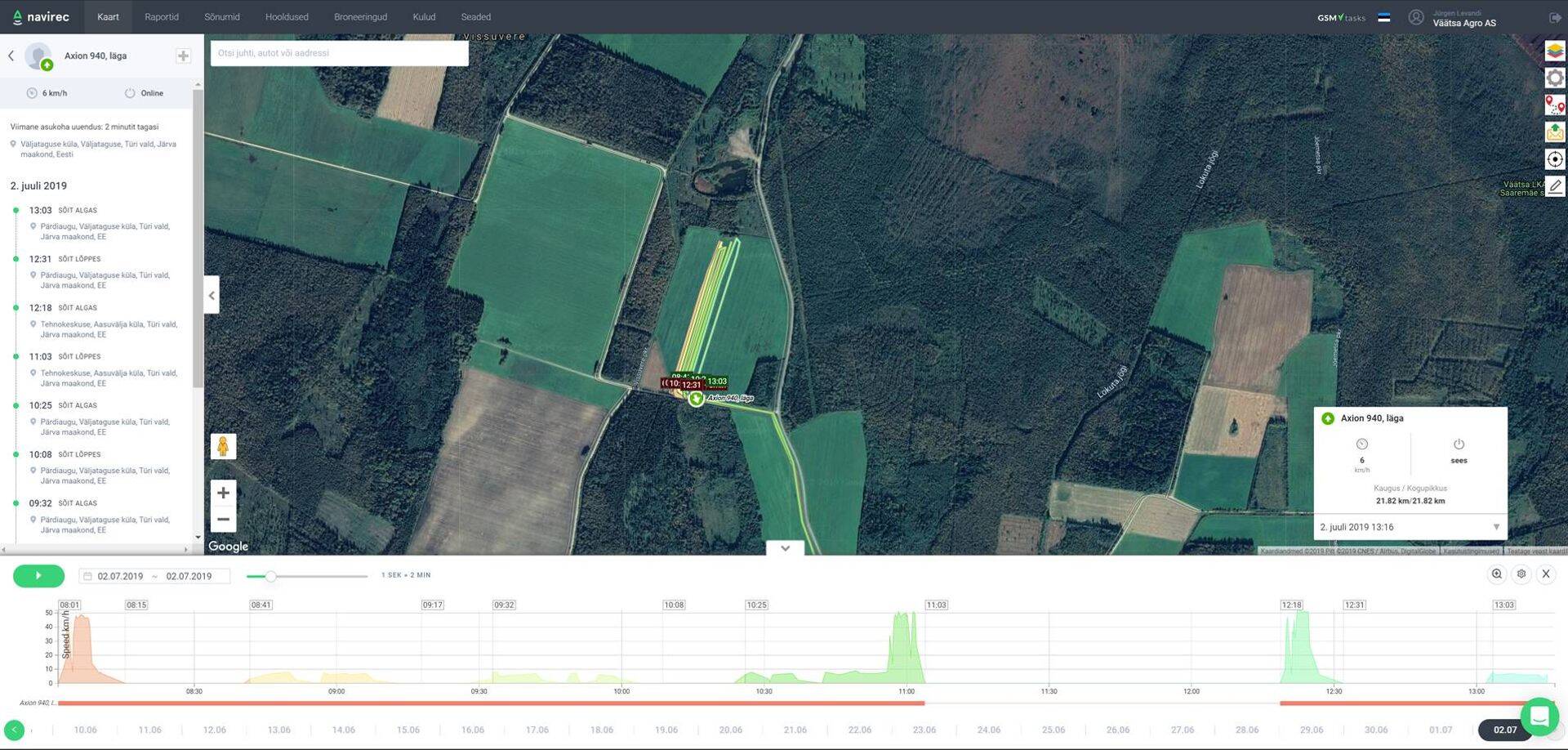
Task: Open the map layers icon
Action: [1554, 51]
